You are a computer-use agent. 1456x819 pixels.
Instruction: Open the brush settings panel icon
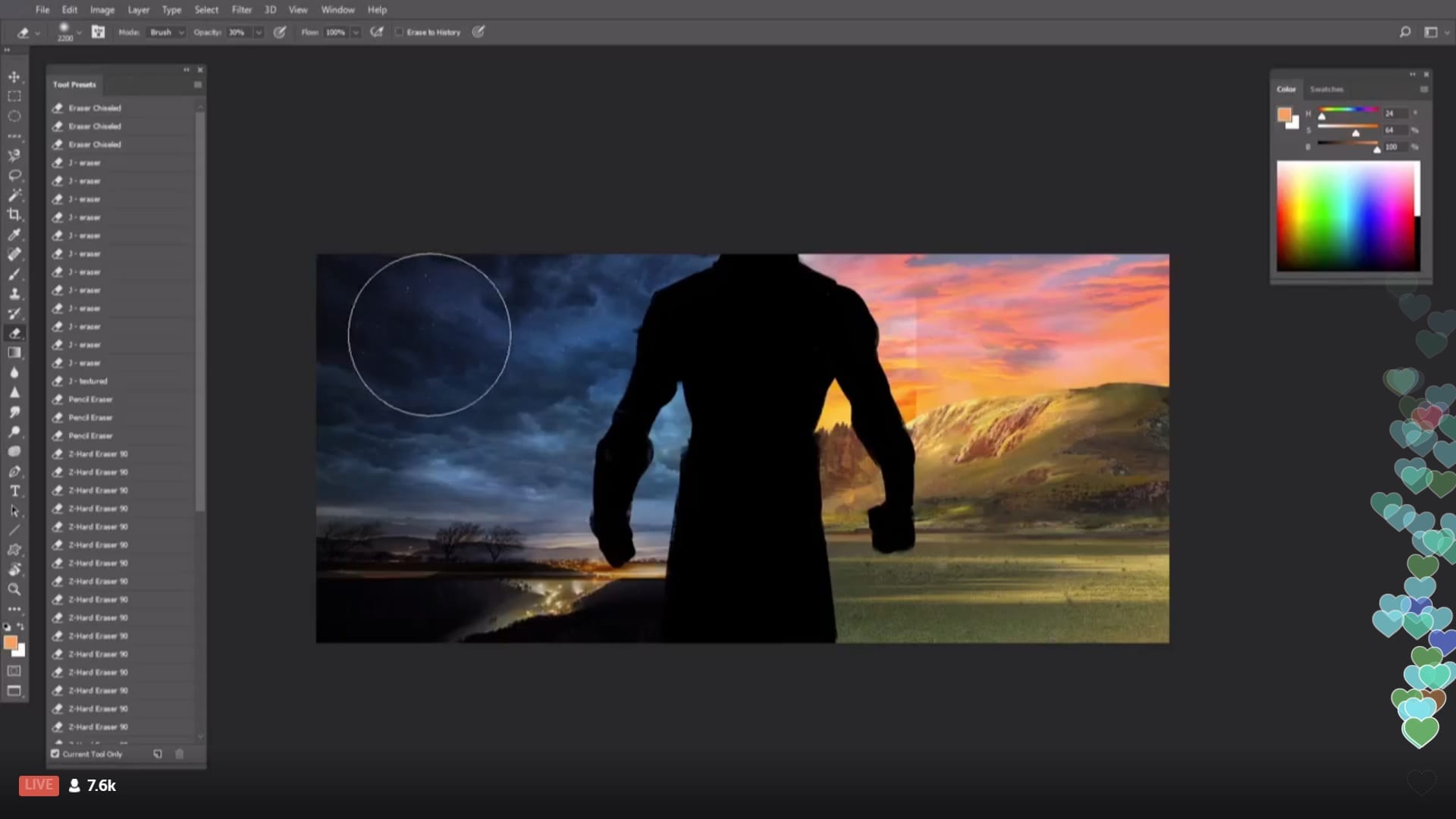98,32
